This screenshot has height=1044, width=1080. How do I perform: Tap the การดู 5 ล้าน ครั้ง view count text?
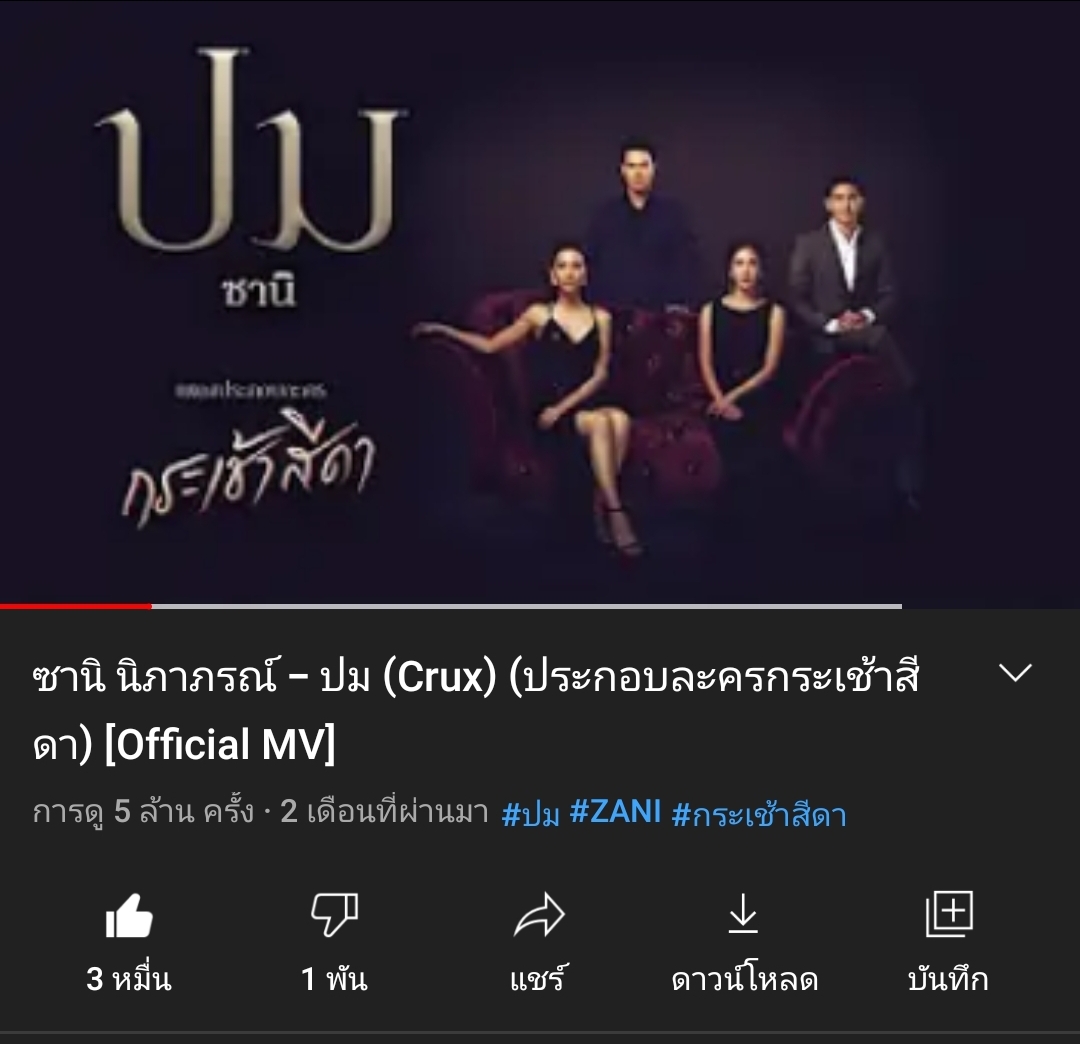coord(143,813)
